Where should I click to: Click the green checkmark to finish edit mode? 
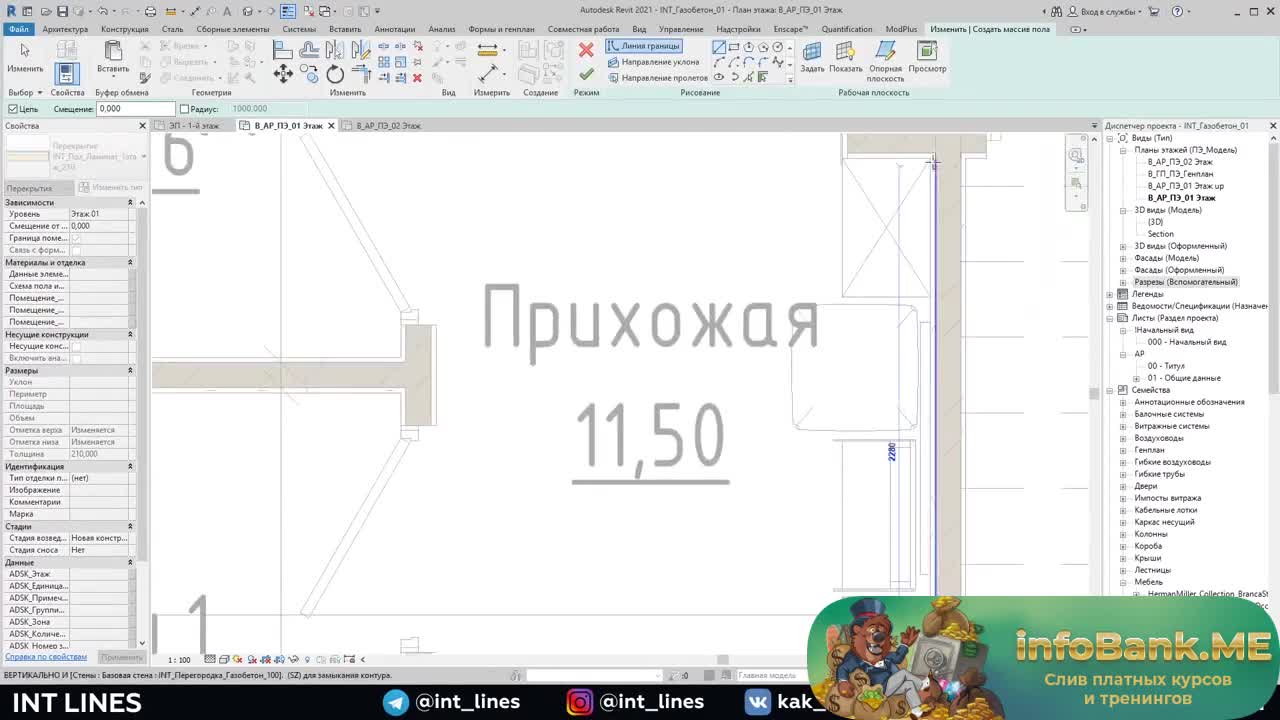pyautogui.click(x=586, y=74)
